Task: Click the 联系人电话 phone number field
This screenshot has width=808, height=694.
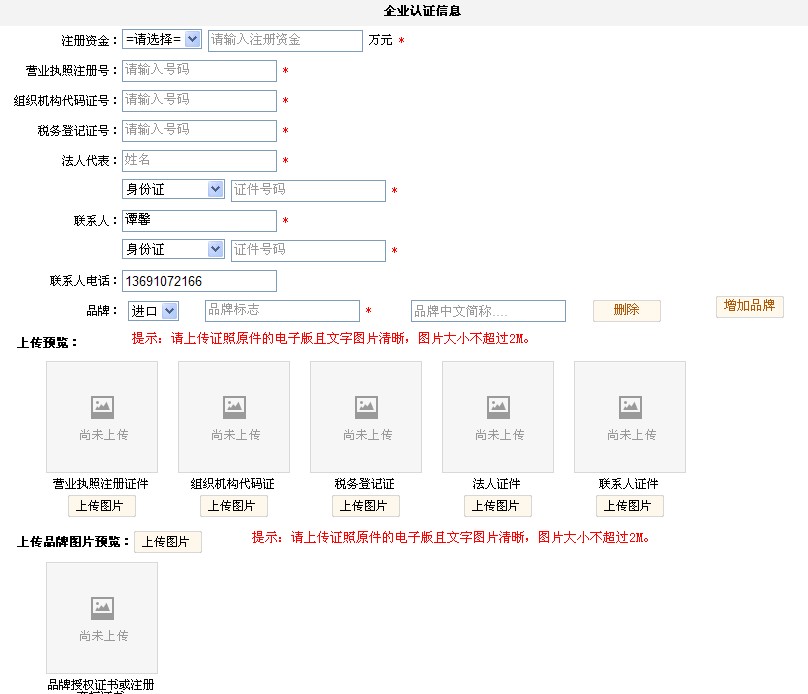Action: [x=199, y=281]
